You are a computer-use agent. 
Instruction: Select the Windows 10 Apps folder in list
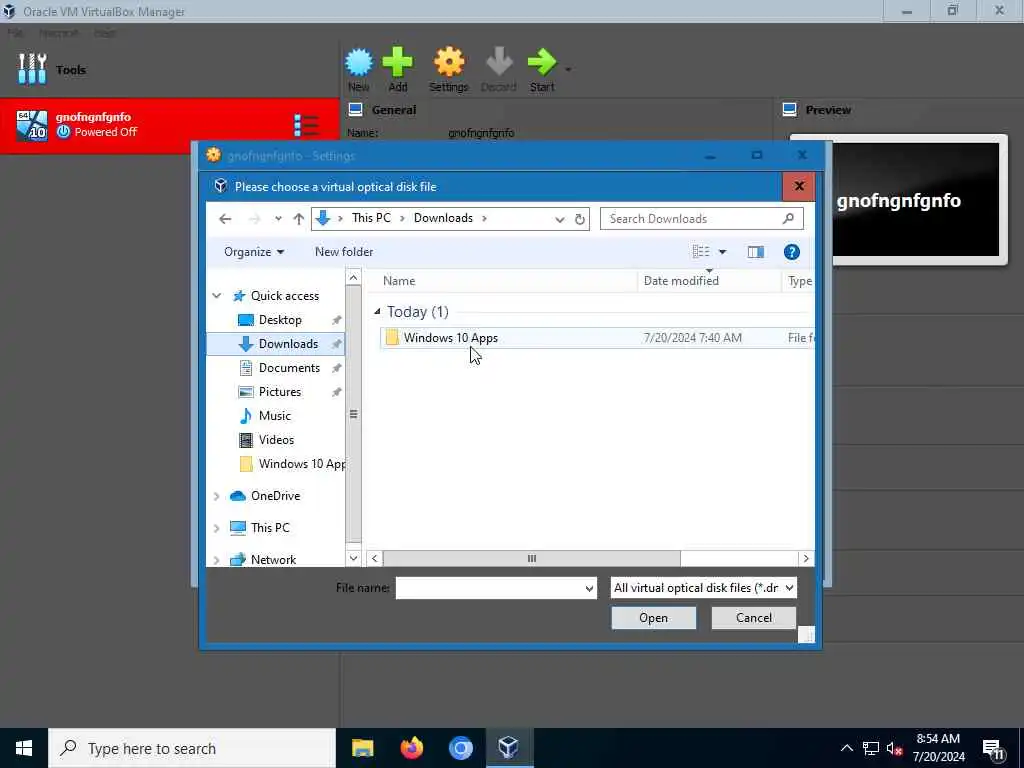451,338
